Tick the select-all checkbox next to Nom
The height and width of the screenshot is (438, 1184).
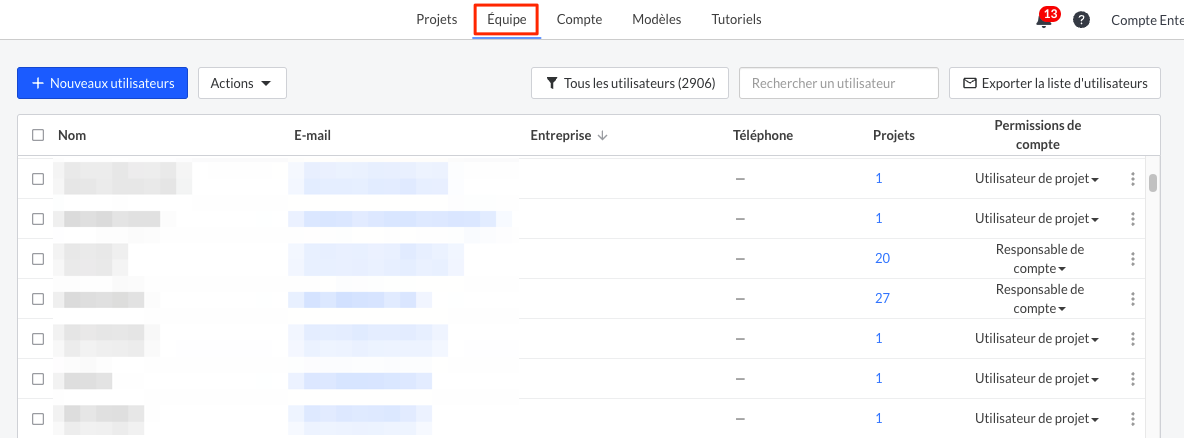(38, 135)
